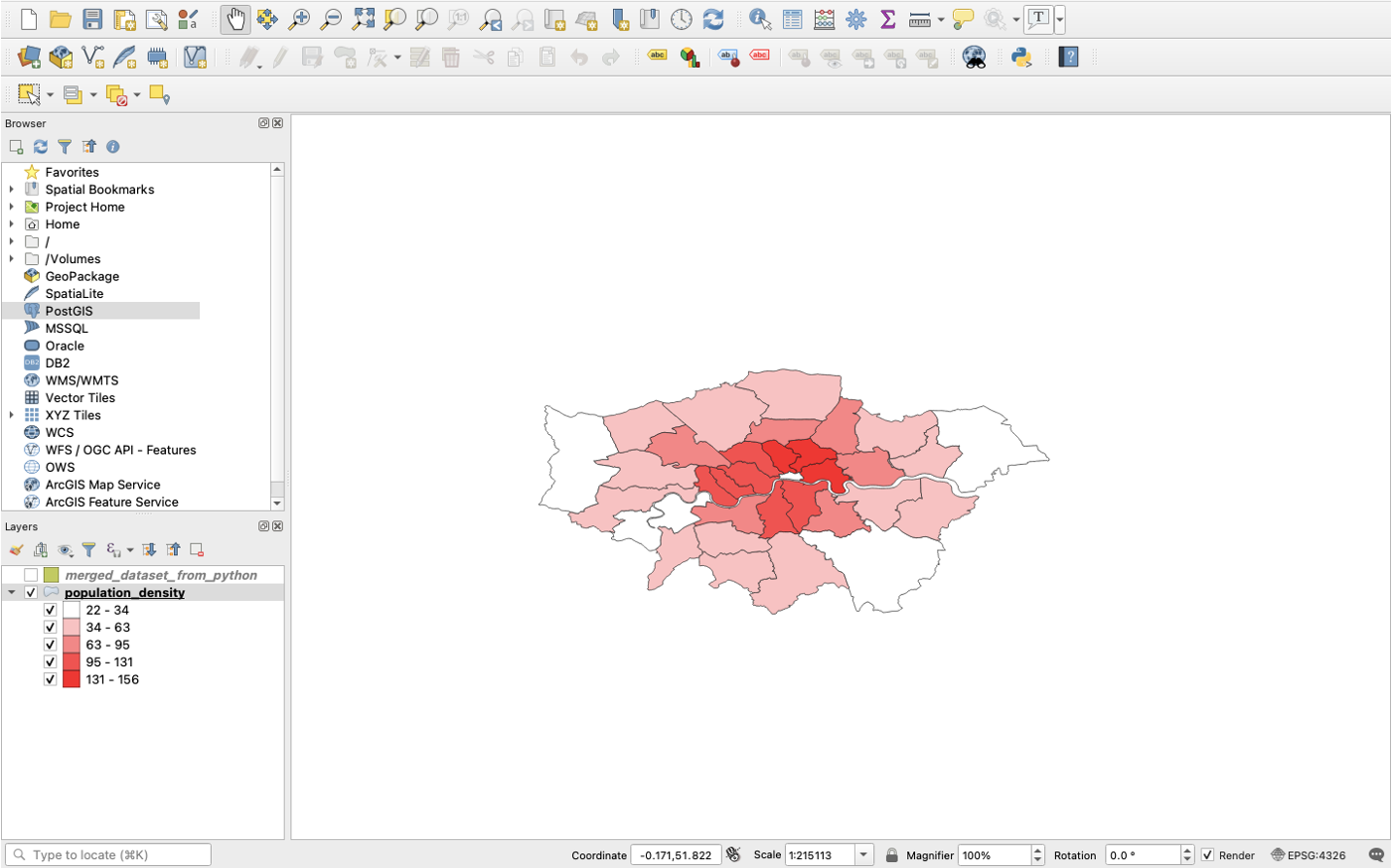1393x868 pixels.
Task: Select the Measure Line tool
Action: click(919, 19)
